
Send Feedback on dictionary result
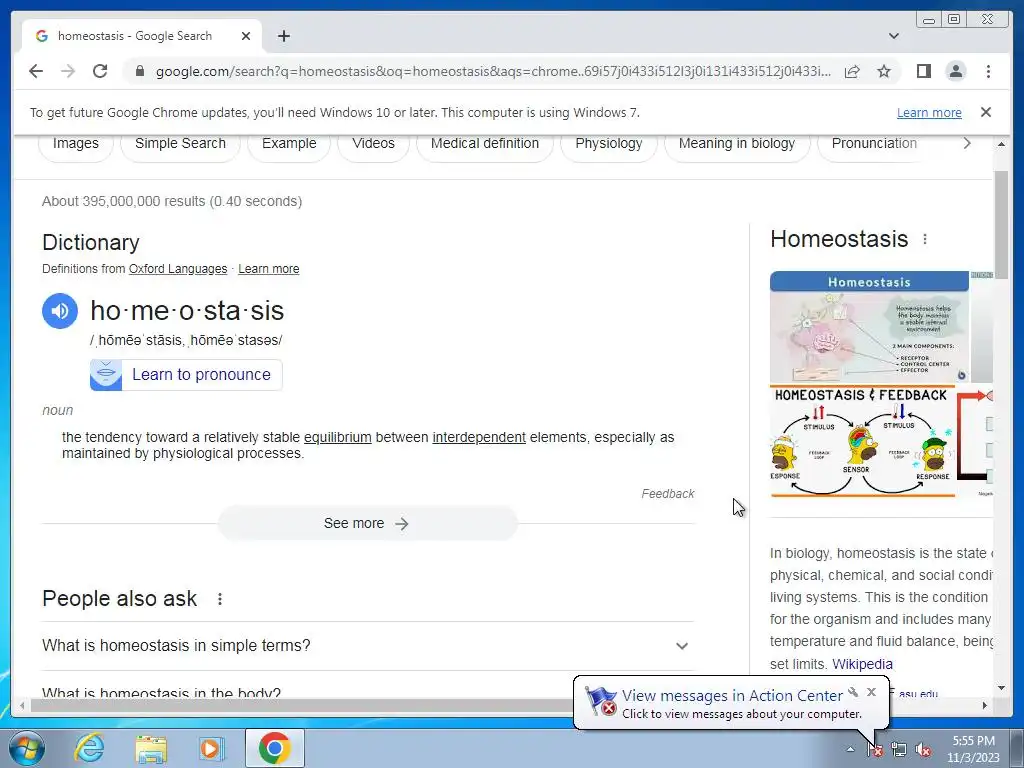[x=667, y=494]
